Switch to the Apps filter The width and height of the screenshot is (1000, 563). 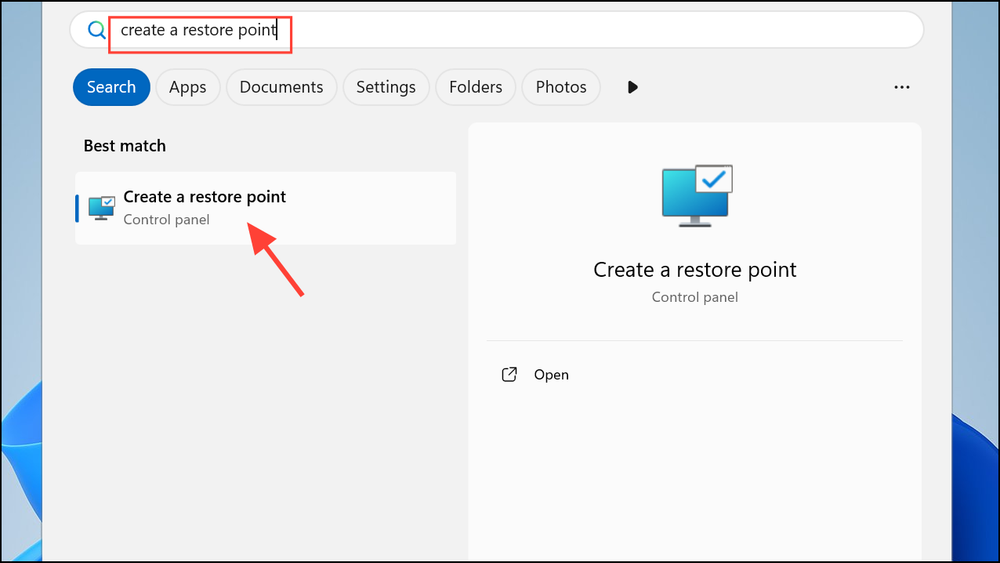coord(187,87)
